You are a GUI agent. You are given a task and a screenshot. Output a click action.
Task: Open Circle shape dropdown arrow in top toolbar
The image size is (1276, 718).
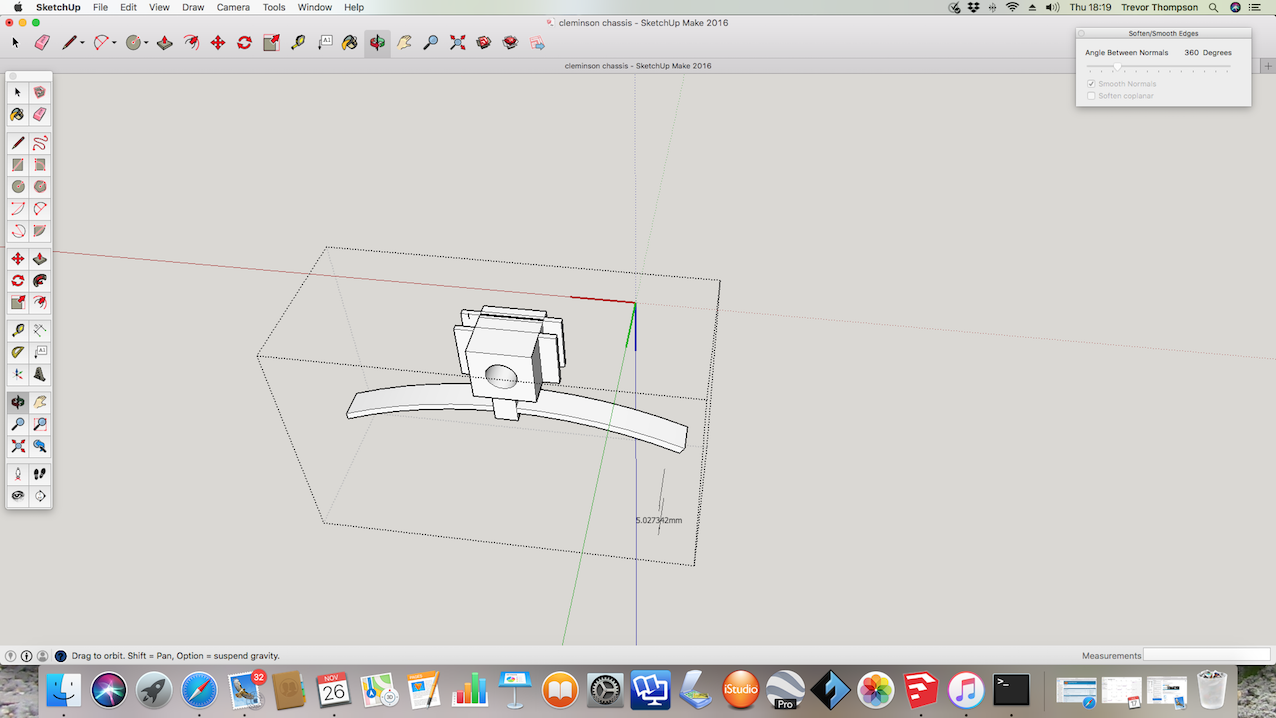146,43
